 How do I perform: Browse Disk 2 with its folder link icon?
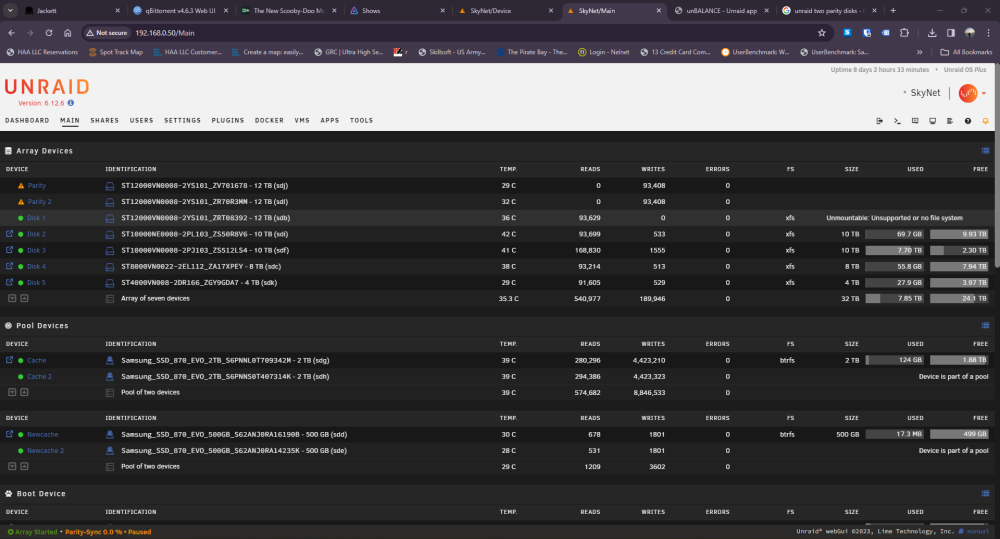click(9, 233)
